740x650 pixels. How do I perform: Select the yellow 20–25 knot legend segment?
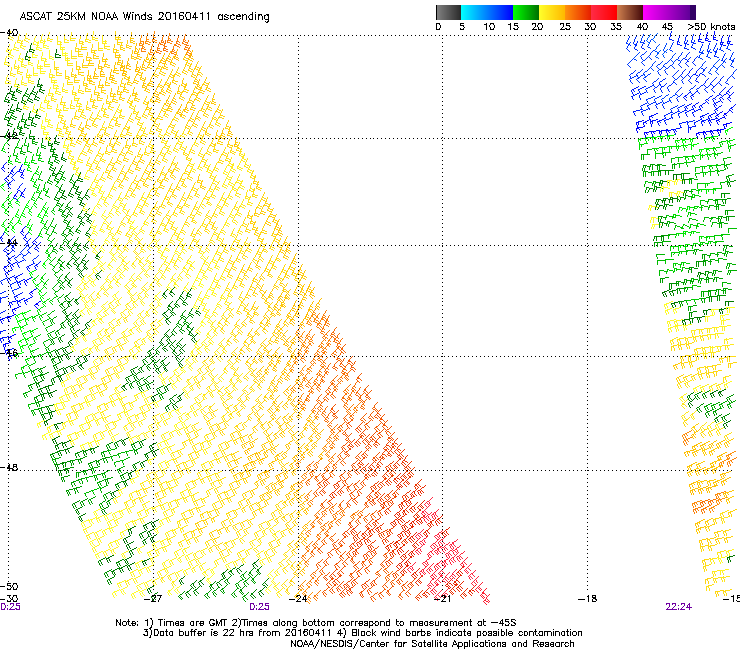[x=552, y=12]
